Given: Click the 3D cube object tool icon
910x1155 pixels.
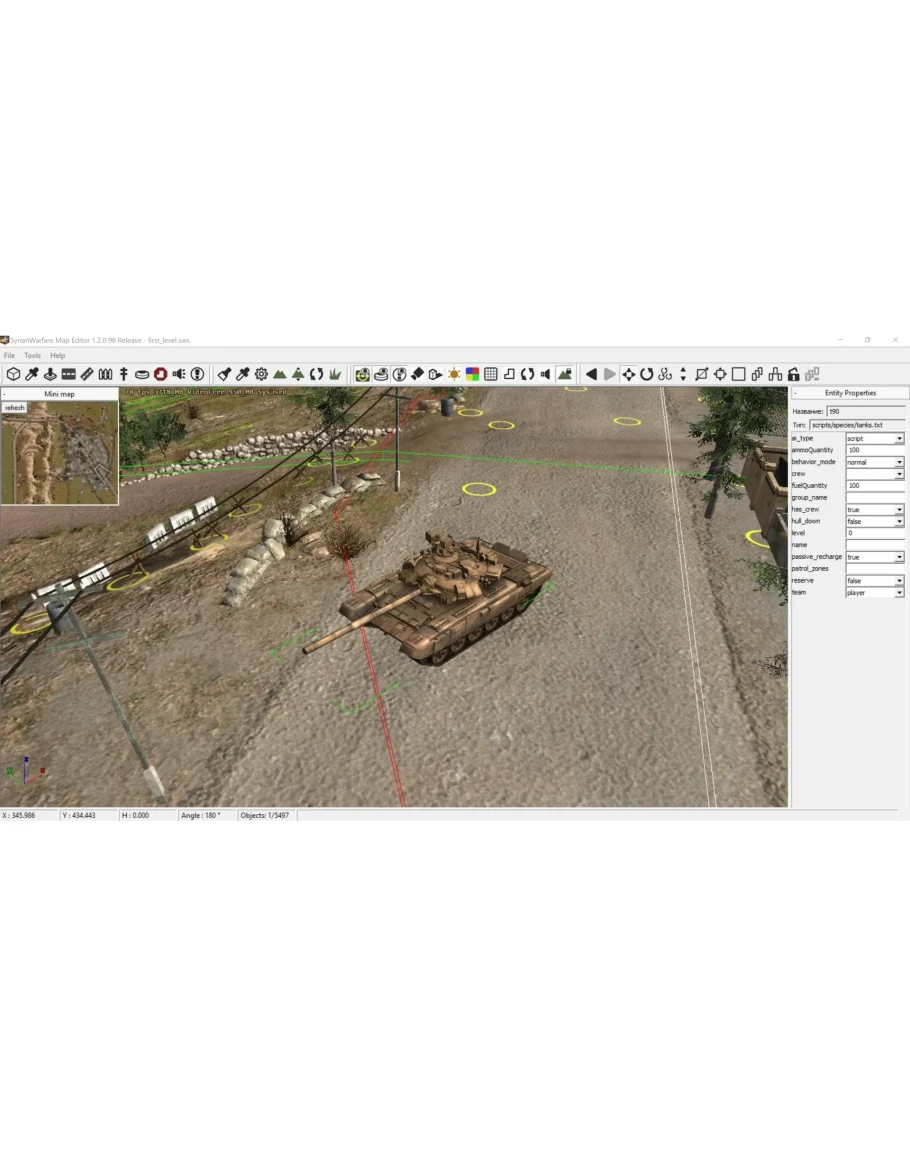Looking at the screenshot, I should pos(13,374).
